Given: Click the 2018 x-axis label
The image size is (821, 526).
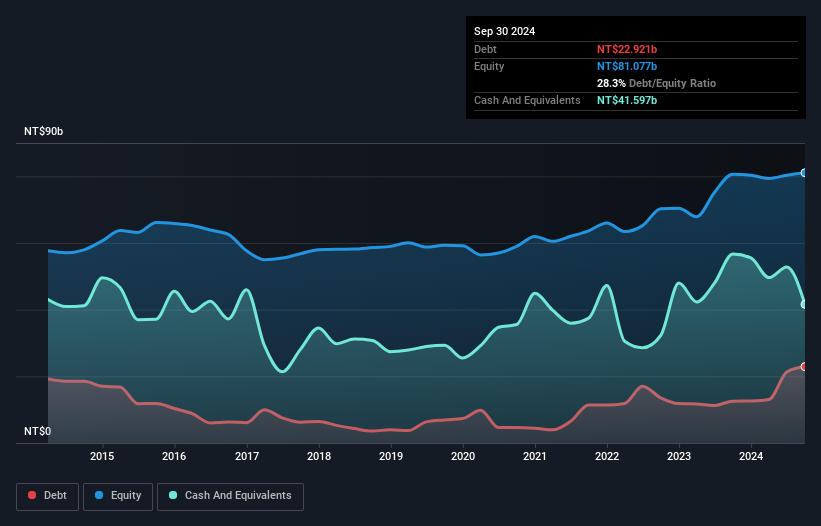Looking at the screenshot, I should pyautogui.click(x=319, y=456).
